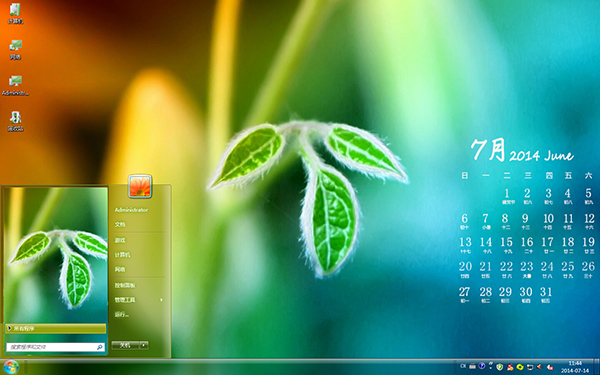Launch 运行... from the Start menu
The width and height of the screenshot is (600, 375).
click(122, 315)
